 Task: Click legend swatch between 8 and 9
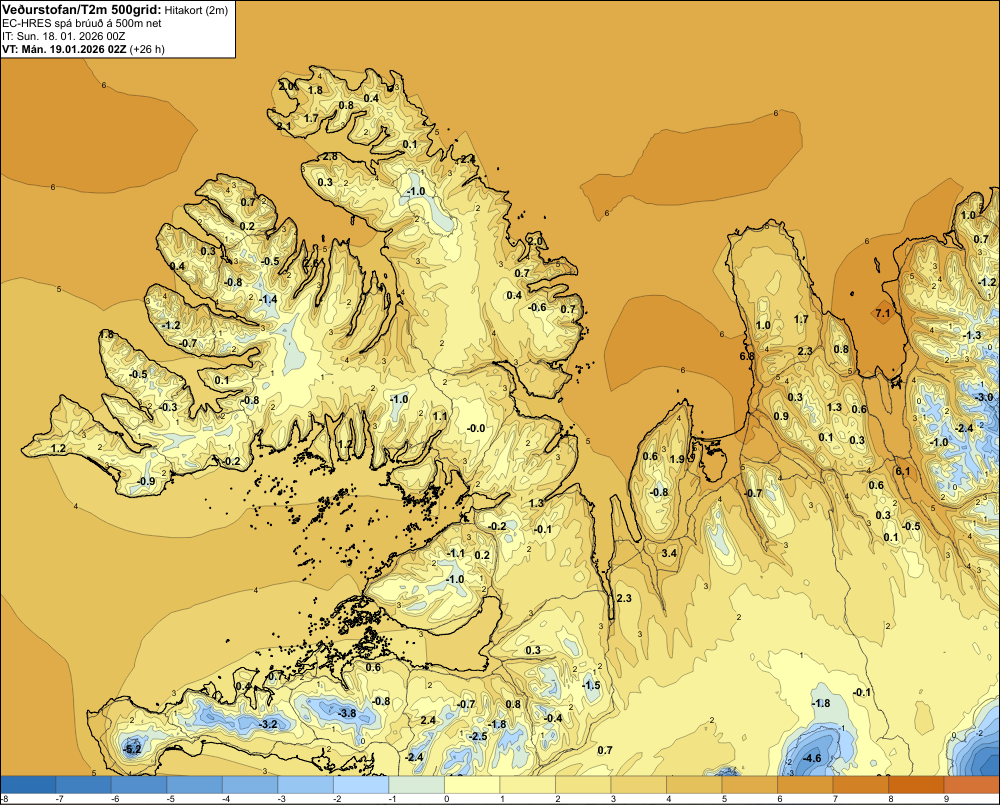pos(916,784)
